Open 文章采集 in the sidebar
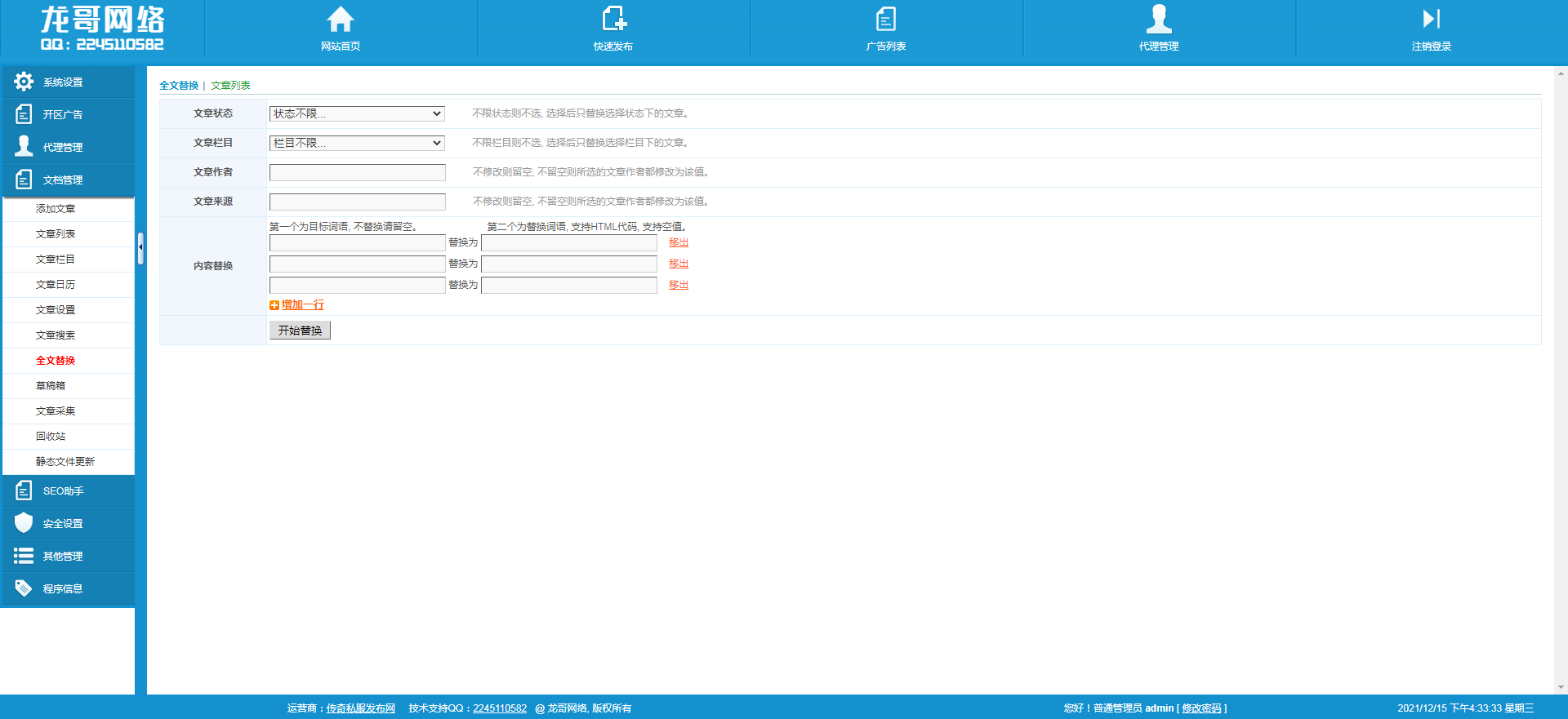 pyautogui.click(x=56, y=411)
